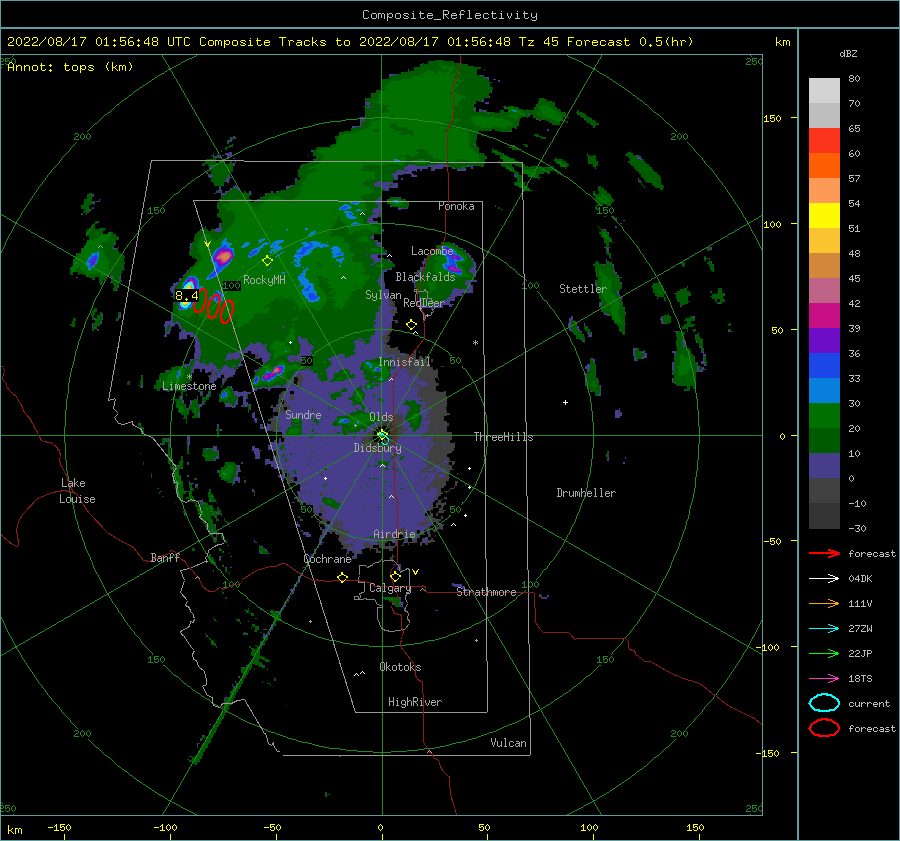Select the Drumheller label
Screen dimensions: 900x841
[x=586, y=493]
